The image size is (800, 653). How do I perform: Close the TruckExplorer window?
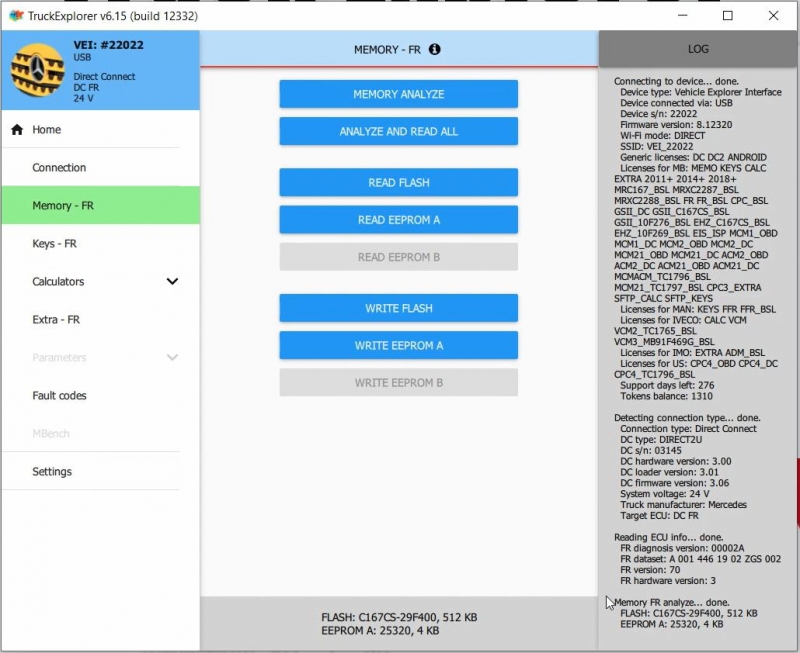[x=773, y=16]
